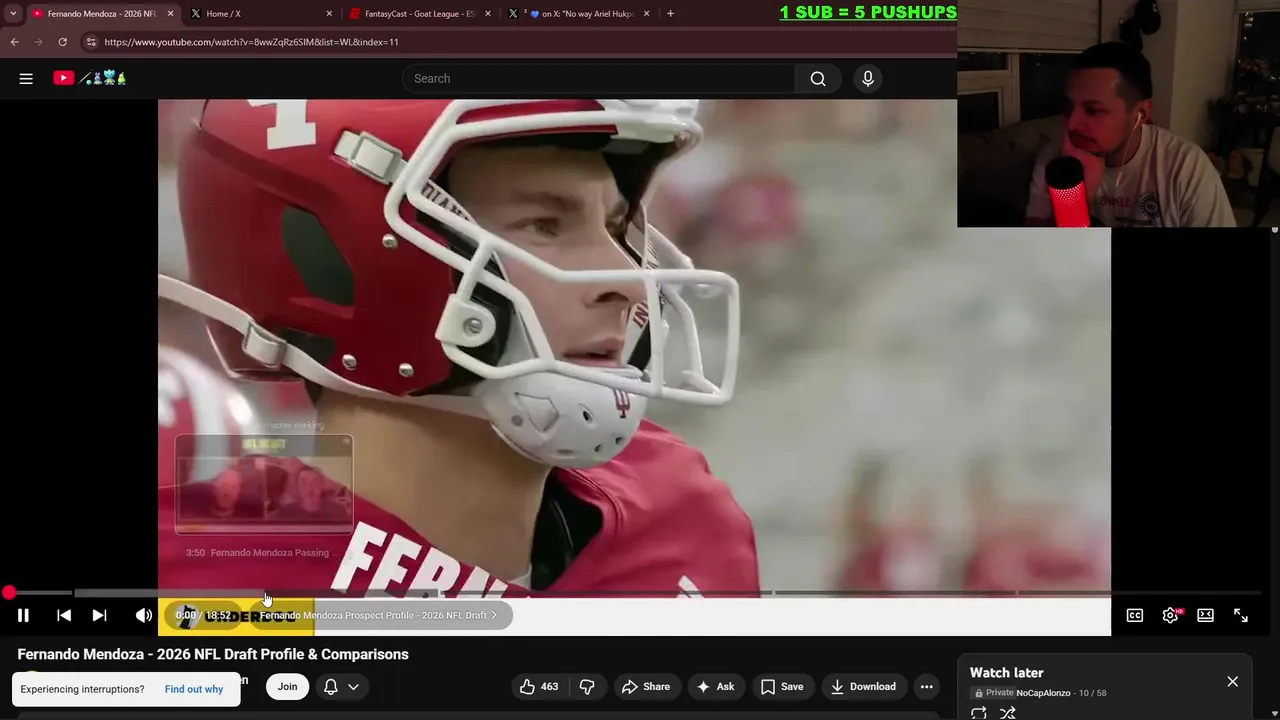Mute the video volume
The height and width of the screenshot is (720, 1280).
[144, 615]
